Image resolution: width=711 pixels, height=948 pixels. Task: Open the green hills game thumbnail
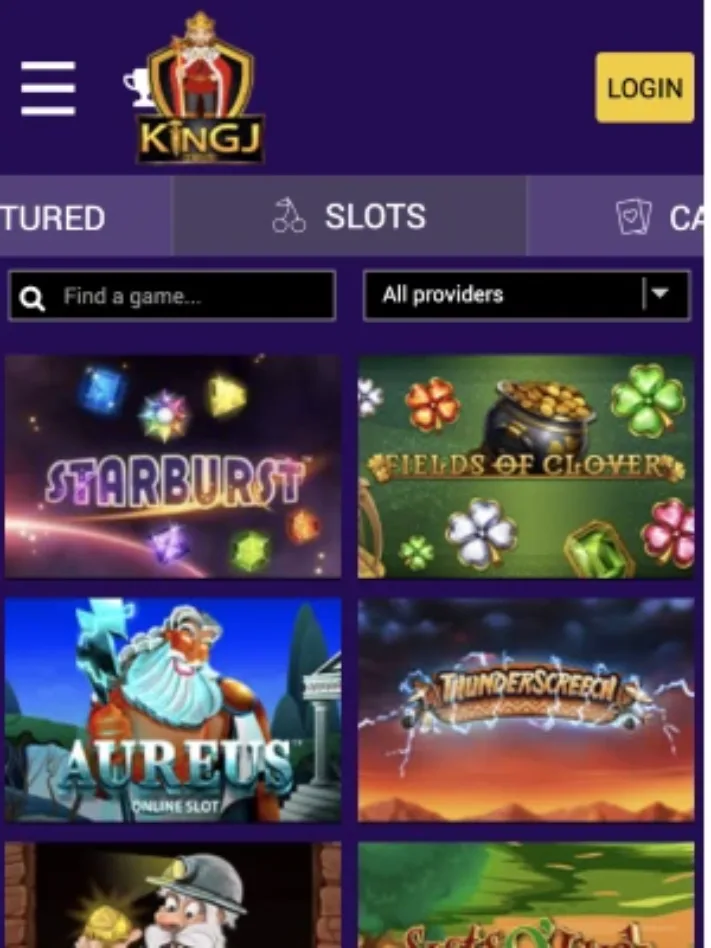[526, 895]
